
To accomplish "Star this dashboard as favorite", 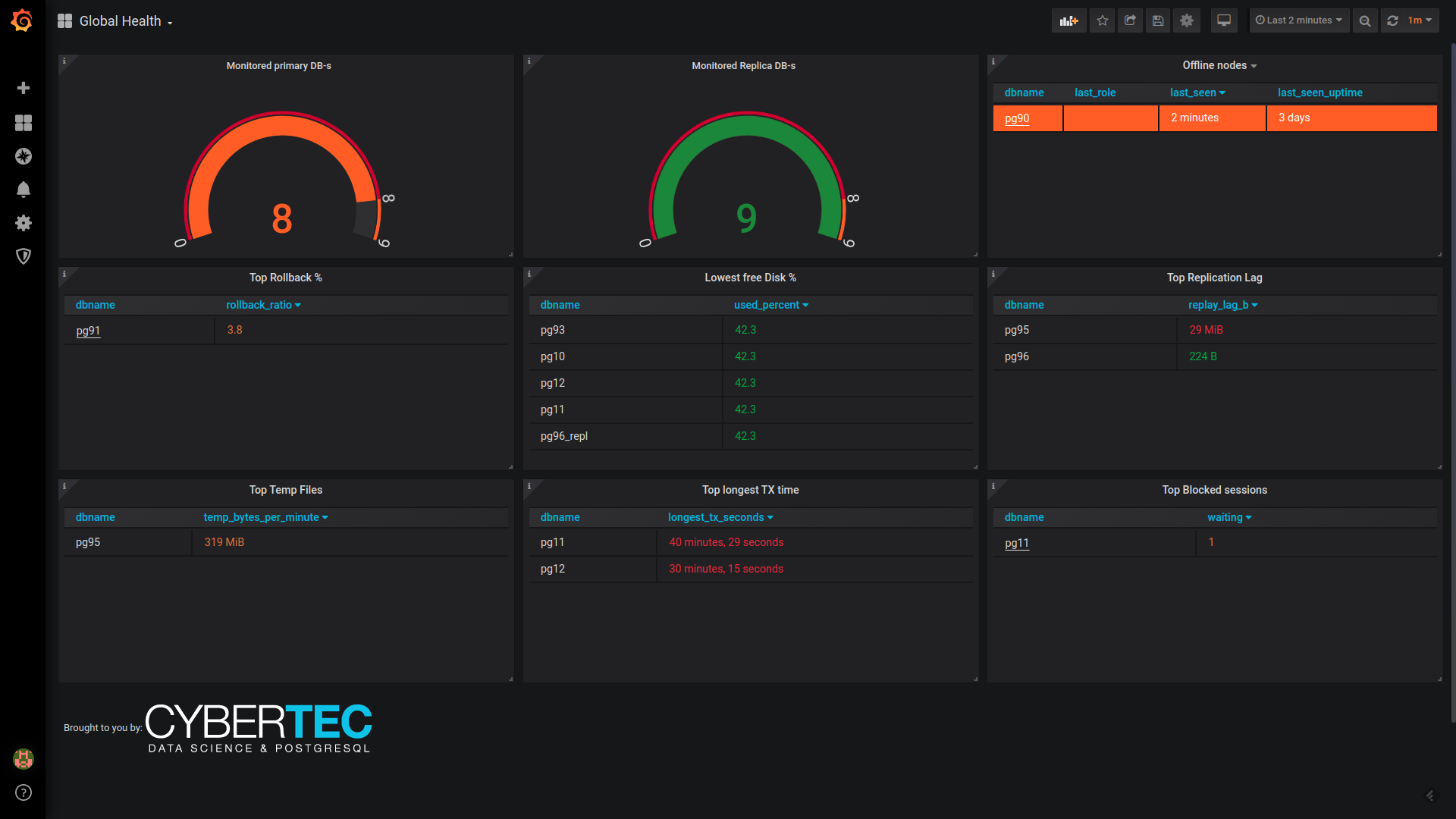I will [1103, 20].
